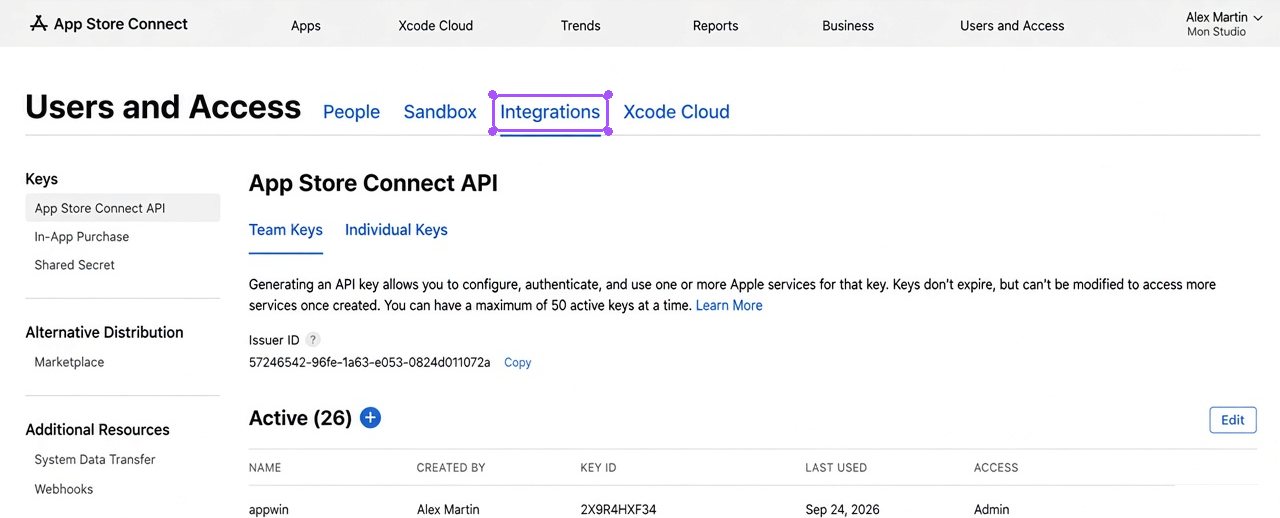Click the NAME column header
The width and height of the screenshot is (1280, 518).
click(265, 468)
